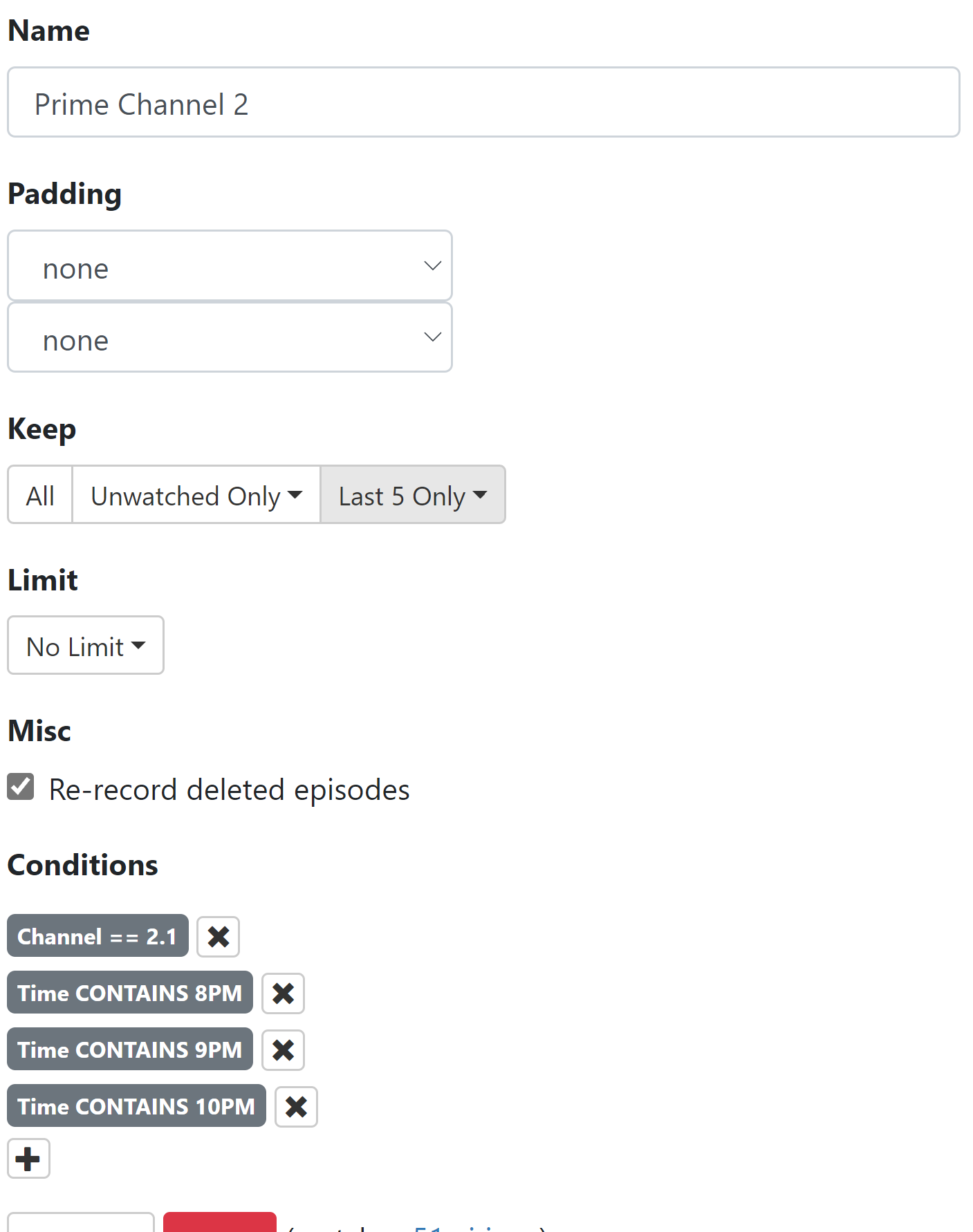Click the red button at the bottom

pos(220,1223)
